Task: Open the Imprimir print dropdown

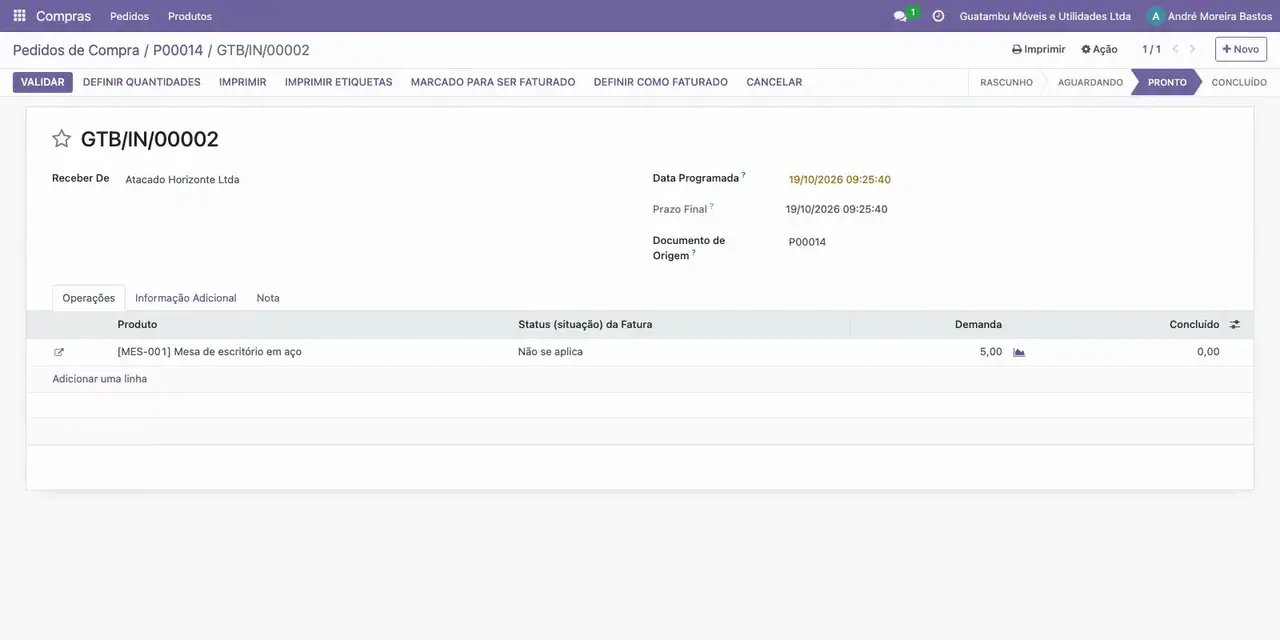Action: pos(1039,49)
